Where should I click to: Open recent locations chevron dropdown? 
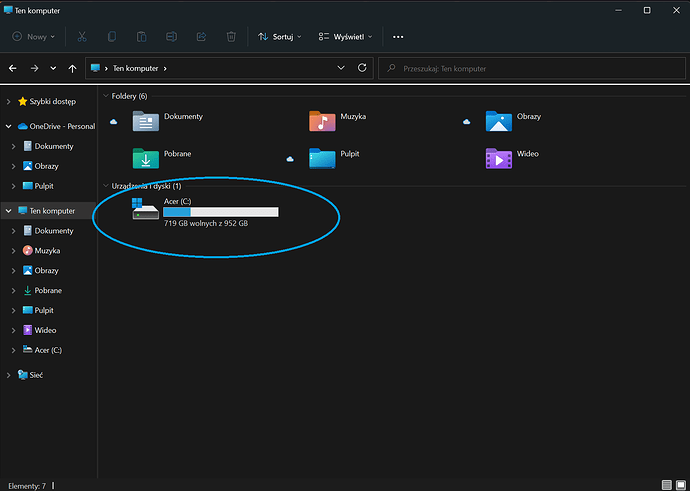tap(53, 68)
